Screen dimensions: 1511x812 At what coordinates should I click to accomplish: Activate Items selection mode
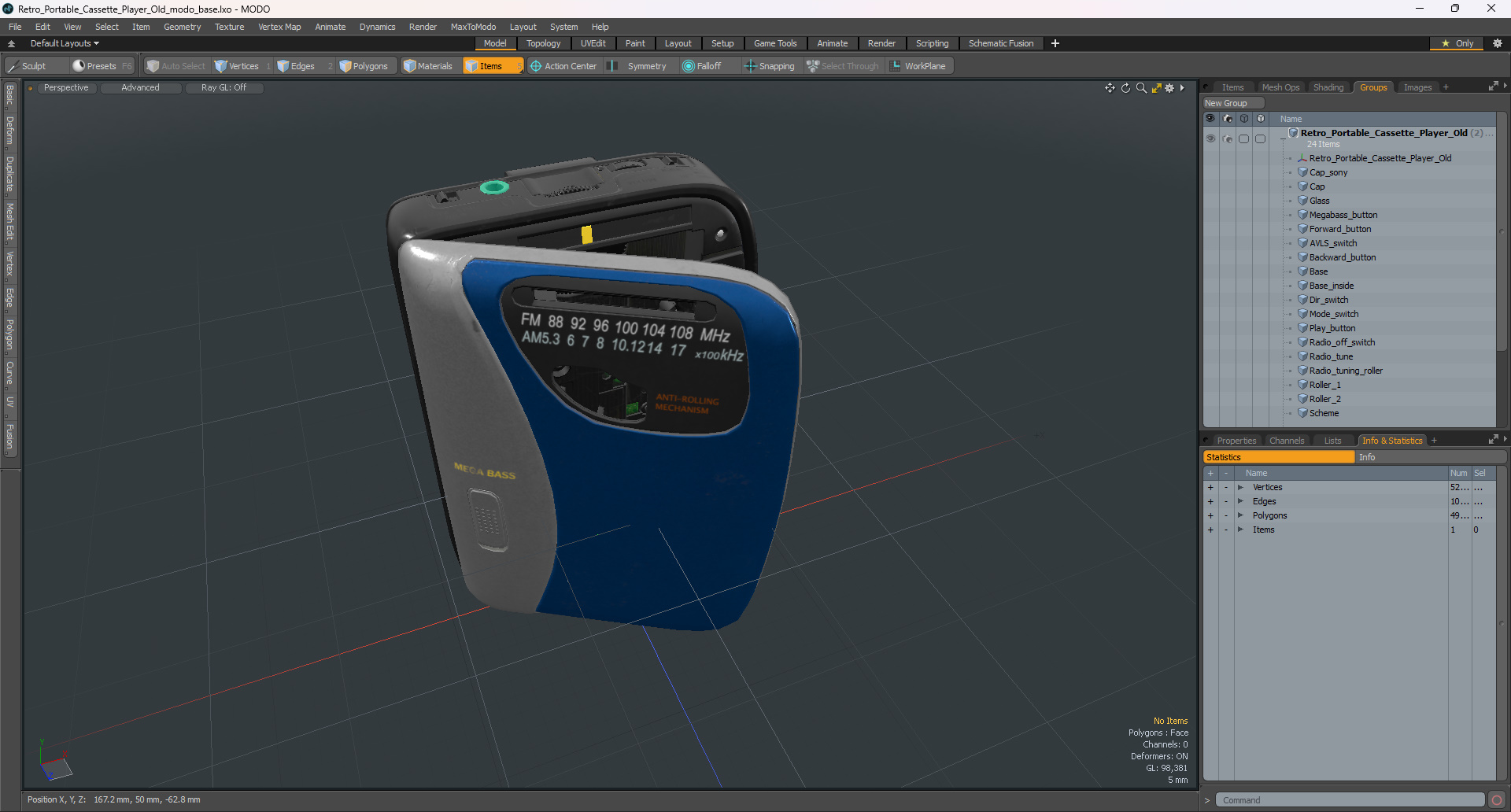492,66
